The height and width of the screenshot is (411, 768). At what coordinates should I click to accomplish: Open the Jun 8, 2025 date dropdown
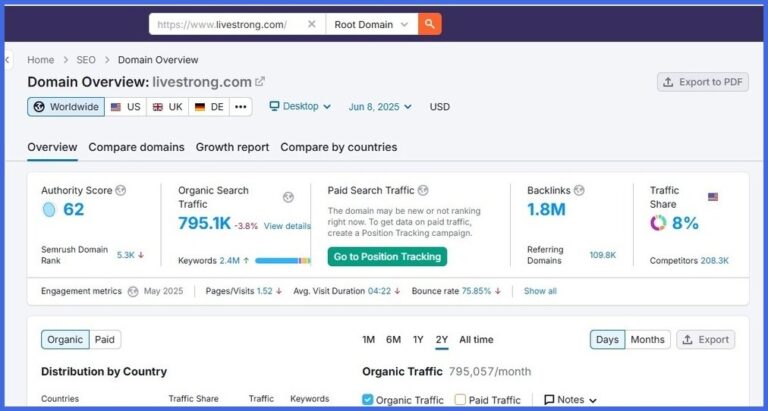pos(380,107)
